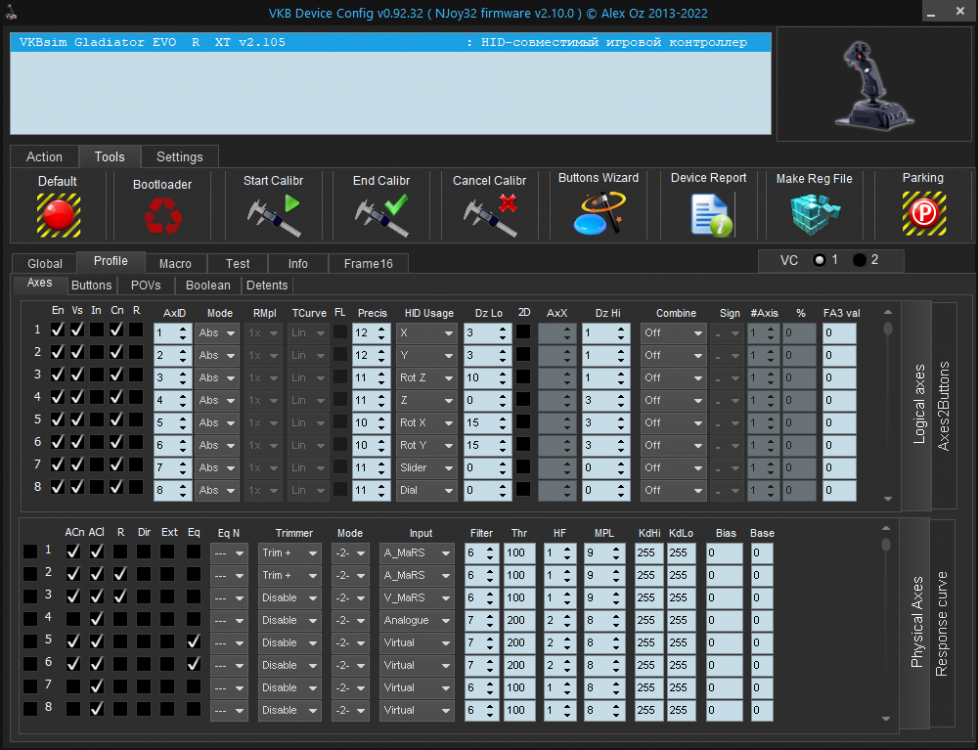Image resolution: width=978 pixels, height=750 pixels.
Task: Open Bootloader via the recycle icon
Action: pyautogui.click(x=162, y=215)
